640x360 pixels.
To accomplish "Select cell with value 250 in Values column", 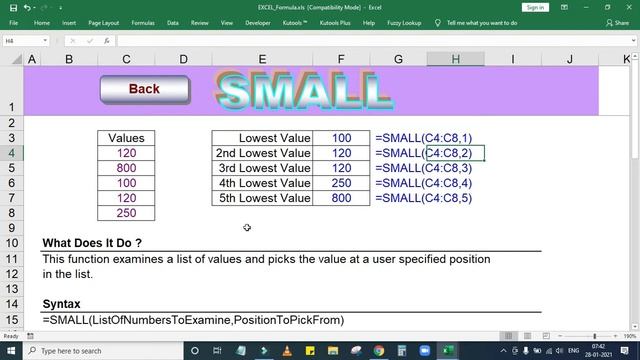I will [x=126, y=213].
